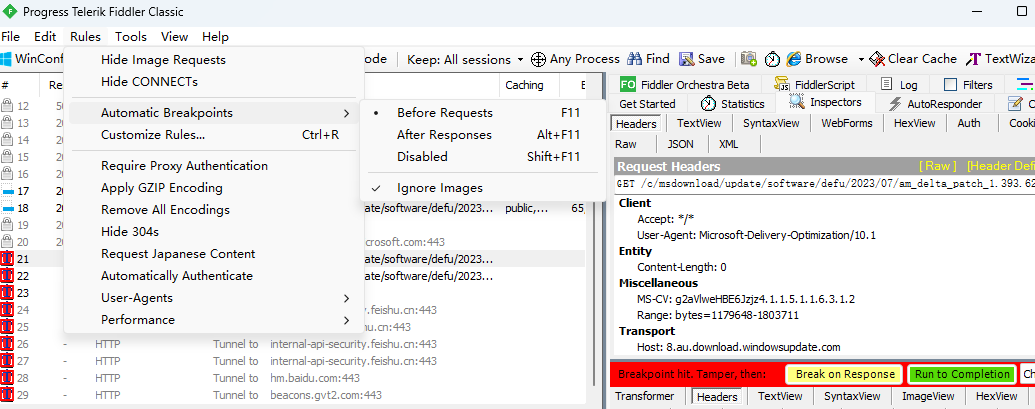Screen dimensions: 1035x409
Task: Select Disabled breakpoints option
Action: 422,157
